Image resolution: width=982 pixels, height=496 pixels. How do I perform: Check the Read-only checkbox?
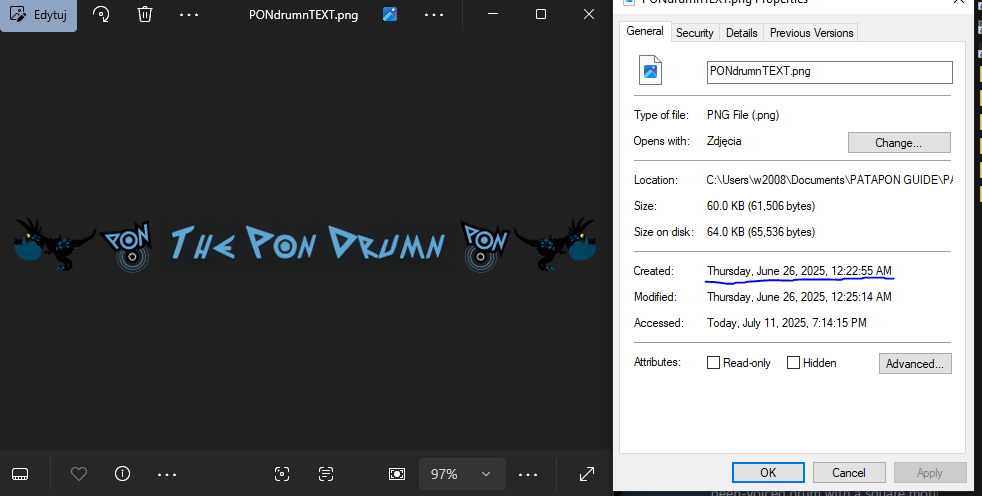[713, 363]
